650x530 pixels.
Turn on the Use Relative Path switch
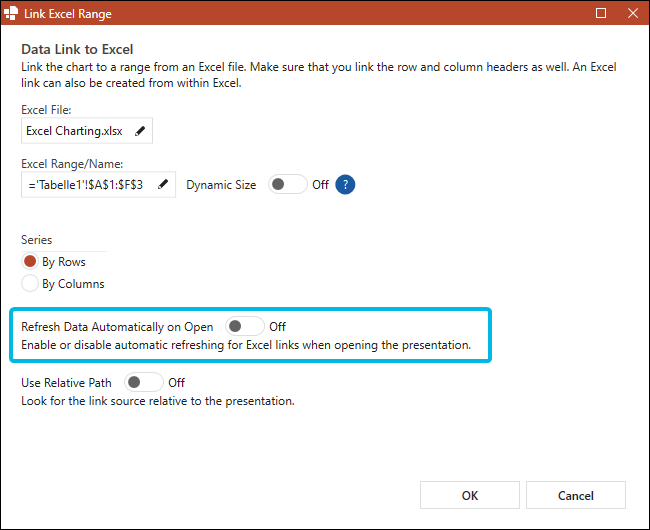[143, 382]
